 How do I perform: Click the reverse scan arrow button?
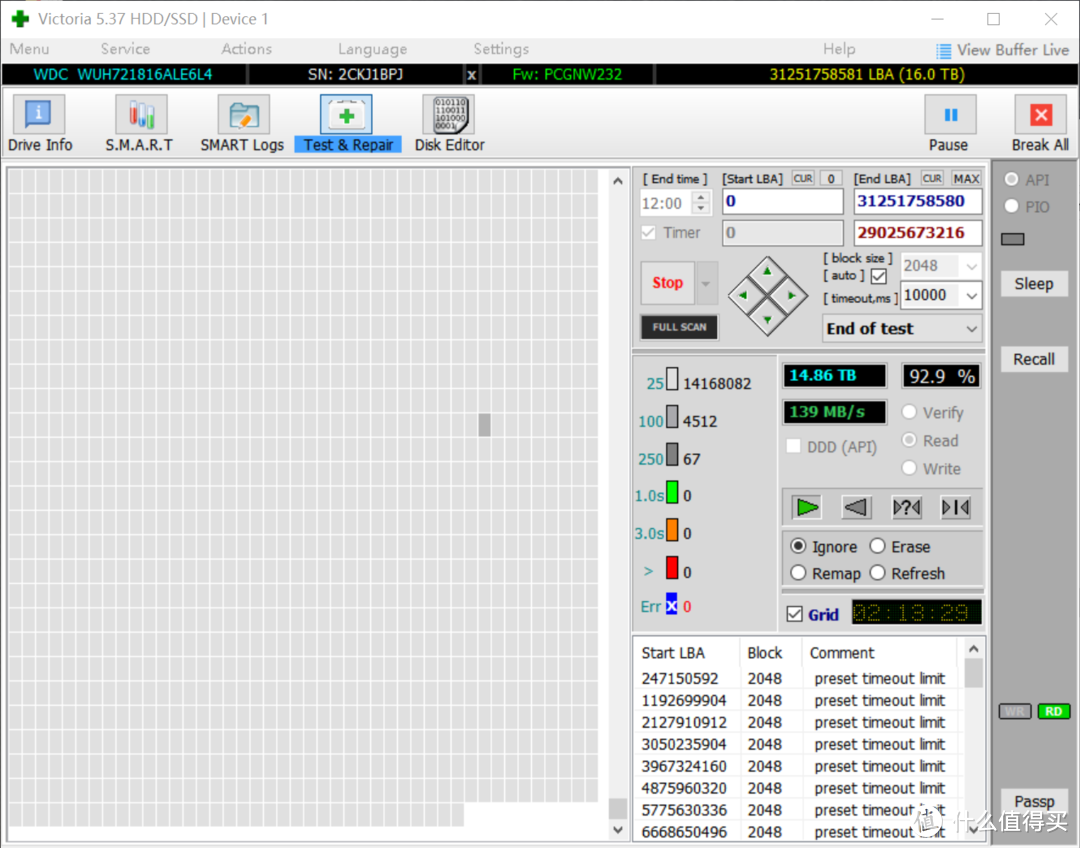click(x=856, y=508)
